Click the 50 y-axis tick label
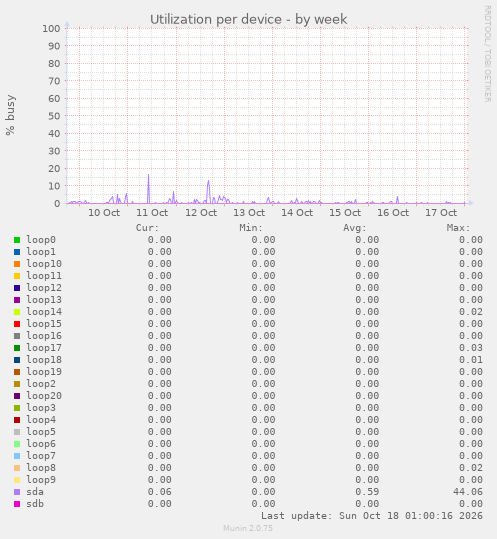The width and height of the screenshot is (497, 539). (x=54, y=116)
